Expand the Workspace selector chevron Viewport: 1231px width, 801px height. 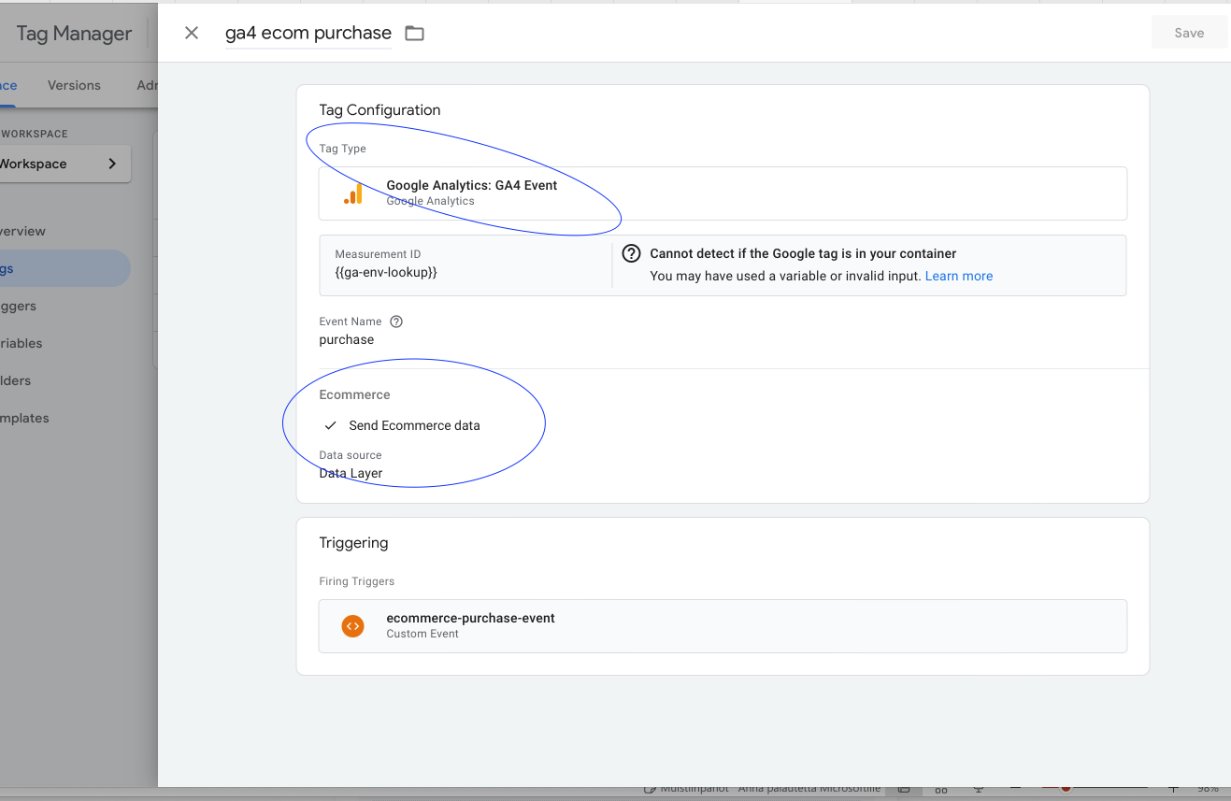tap(112, 164)
